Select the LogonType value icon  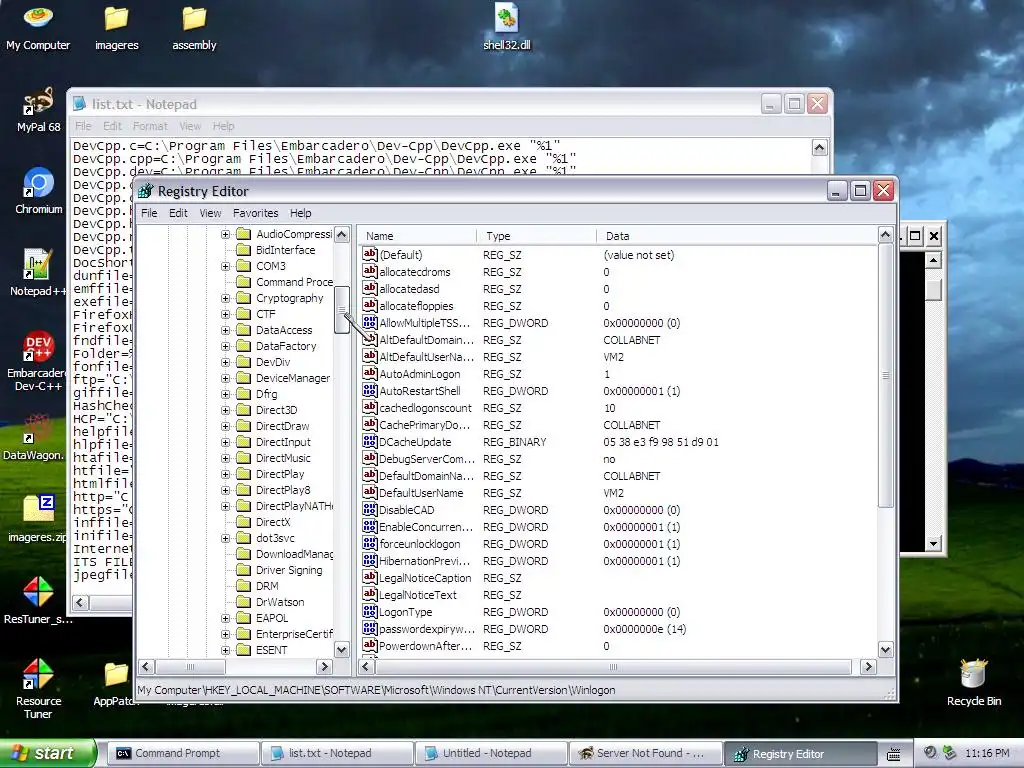click(x=370, y=611)
